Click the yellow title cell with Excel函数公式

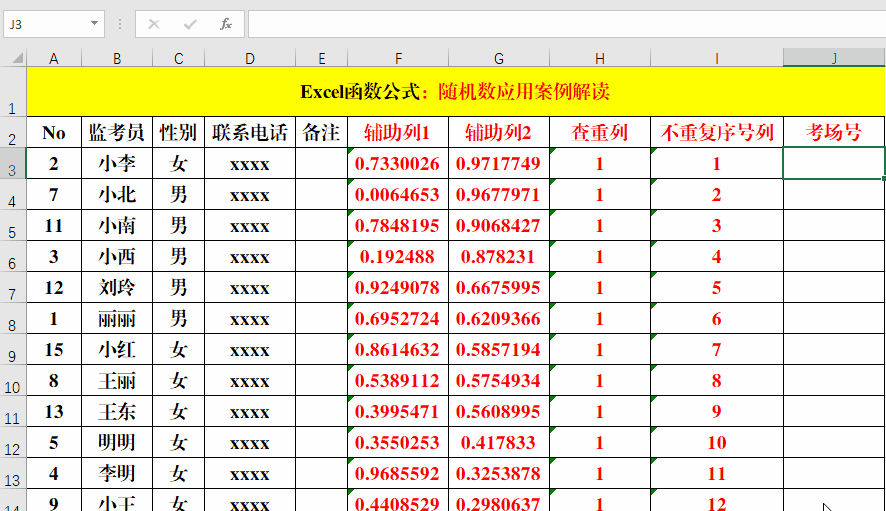click(455, 92)
